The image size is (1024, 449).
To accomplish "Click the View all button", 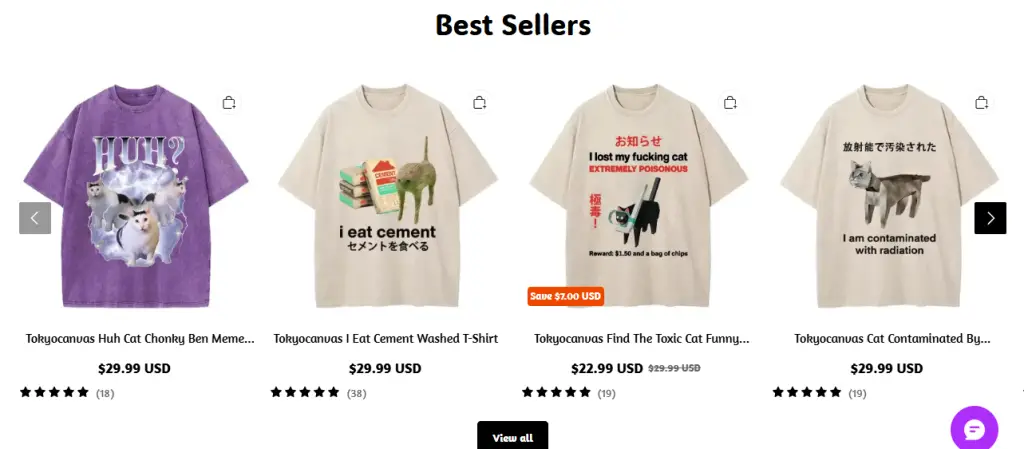I will pos(513,436).
